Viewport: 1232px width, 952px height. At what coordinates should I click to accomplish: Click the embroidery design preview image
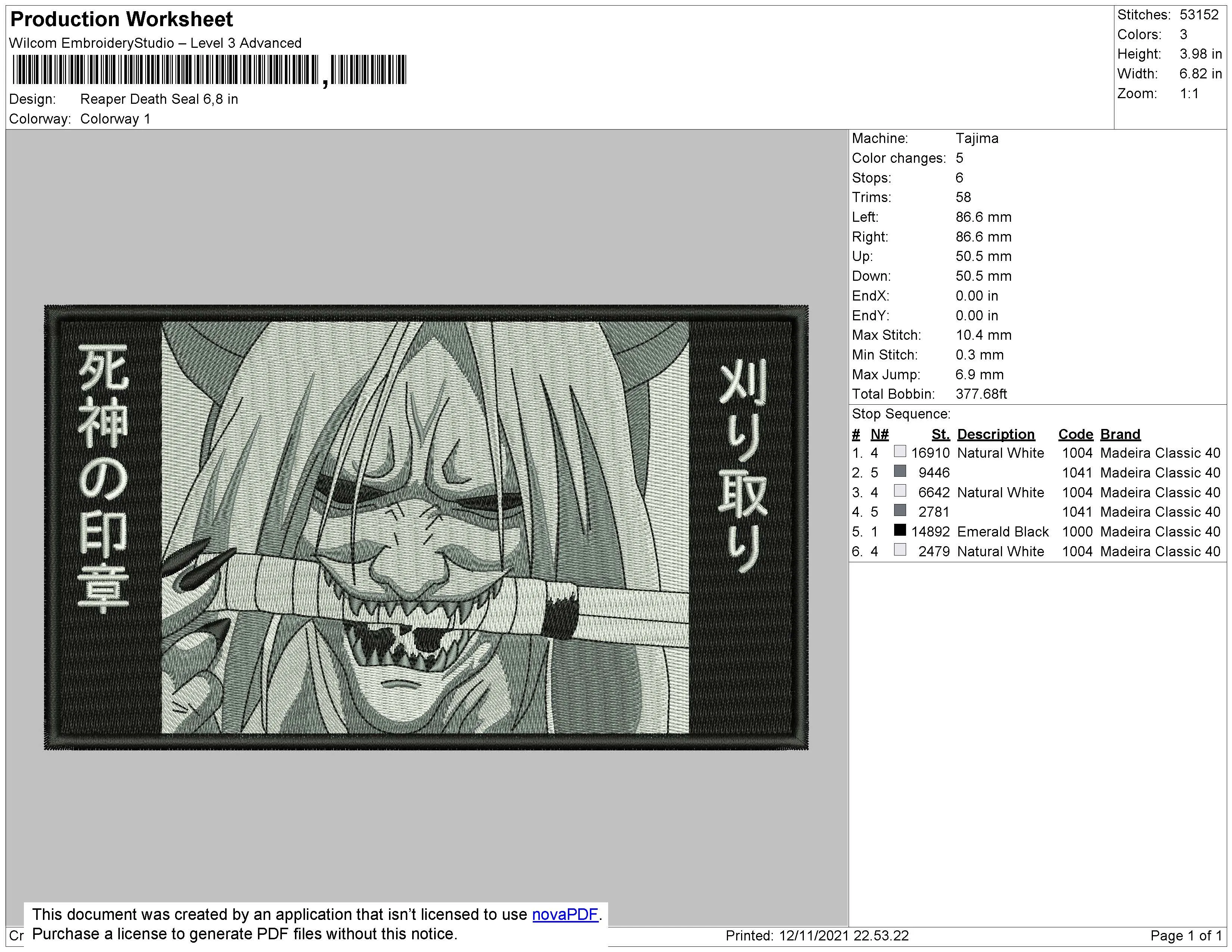[x=426, y=527]
